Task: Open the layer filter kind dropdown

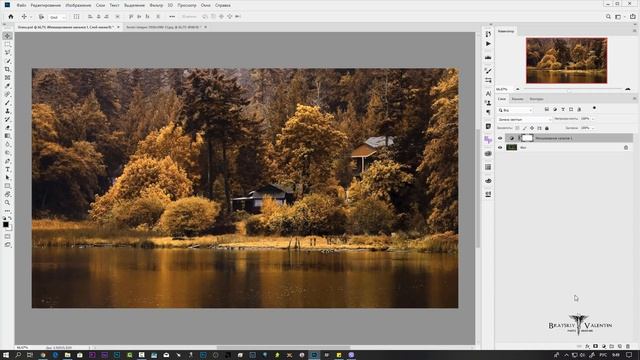Action: coord(516,110)
